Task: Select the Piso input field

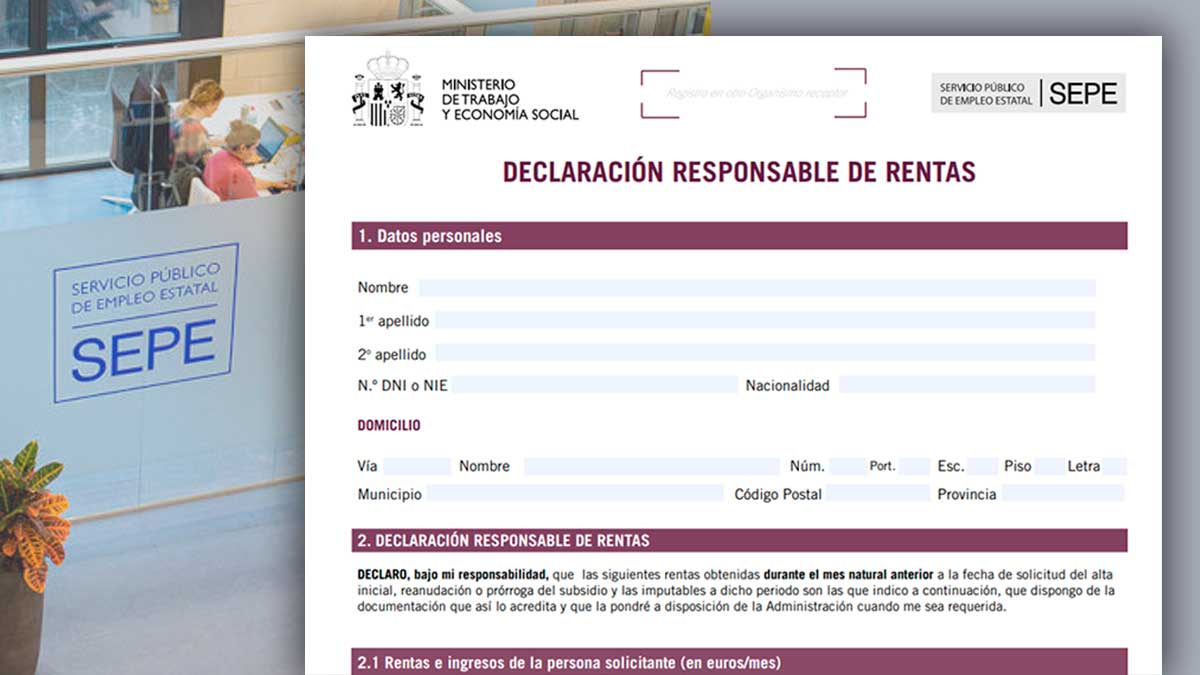Action: coord(1048,466)
